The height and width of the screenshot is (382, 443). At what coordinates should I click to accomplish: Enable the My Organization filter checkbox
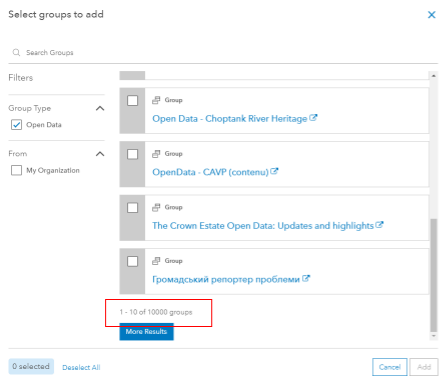[16, 170]
